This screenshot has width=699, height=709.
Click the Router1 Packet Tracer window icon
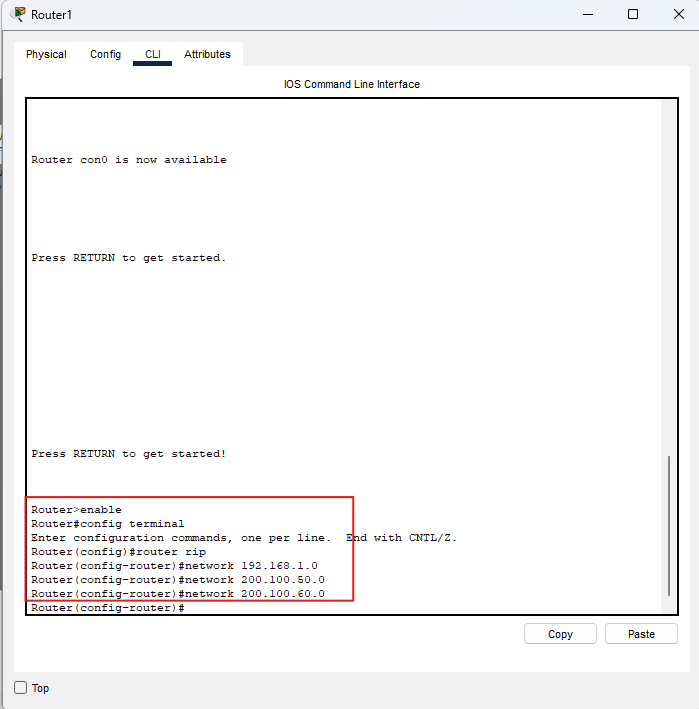(x=19, y=14)
